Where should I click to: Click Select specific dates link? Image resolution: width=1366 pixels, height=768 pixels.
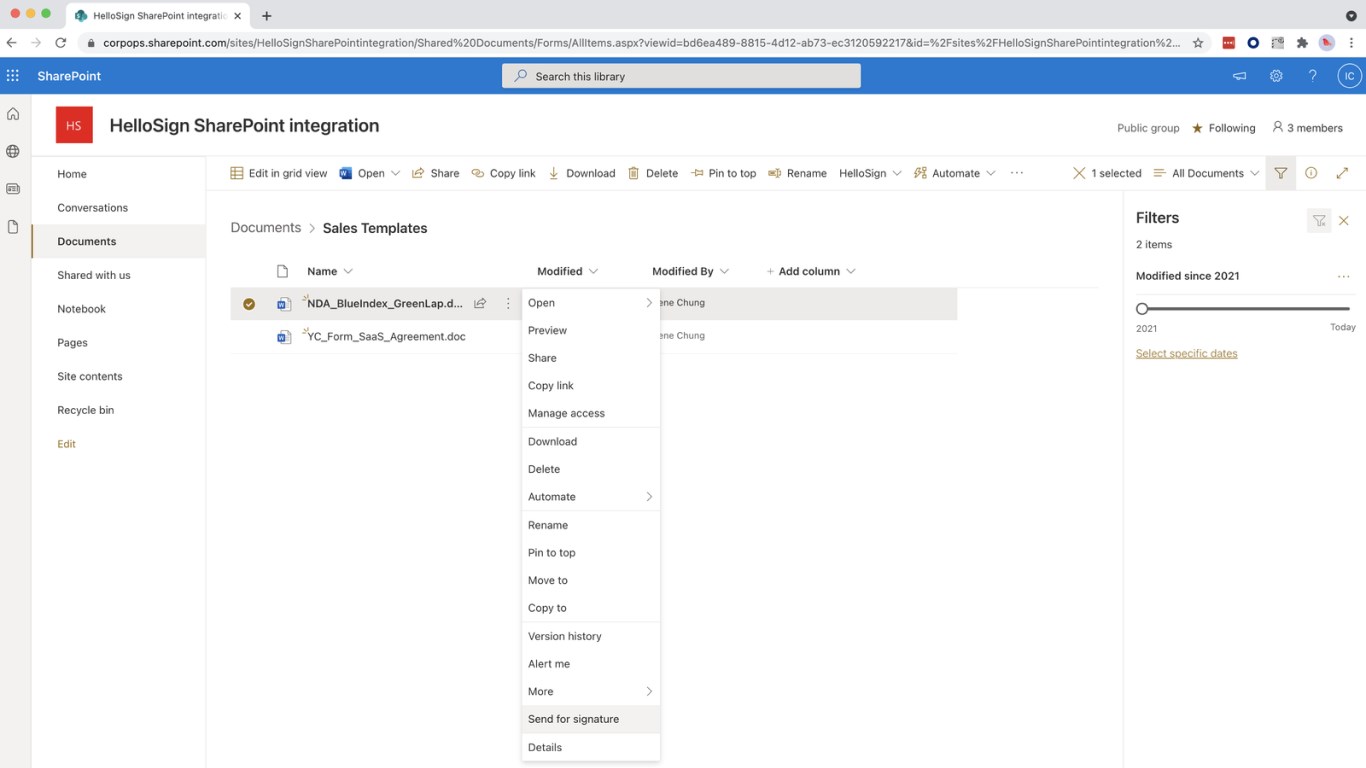click(x=1186, y=353)
